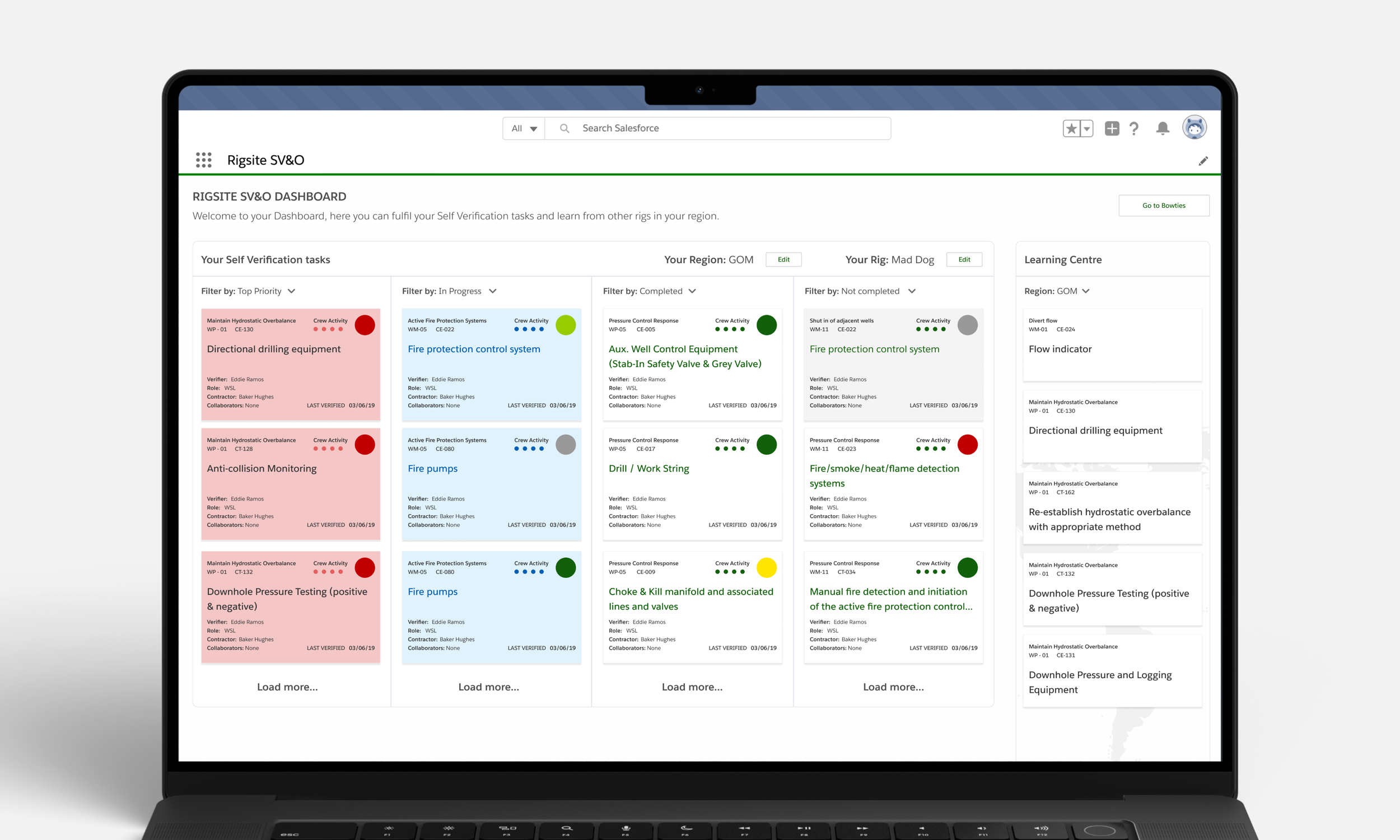The height and width of the screenshot is (840, 1400).
Task: Load more Top Priority tasks
Action: tap(287, 687)
